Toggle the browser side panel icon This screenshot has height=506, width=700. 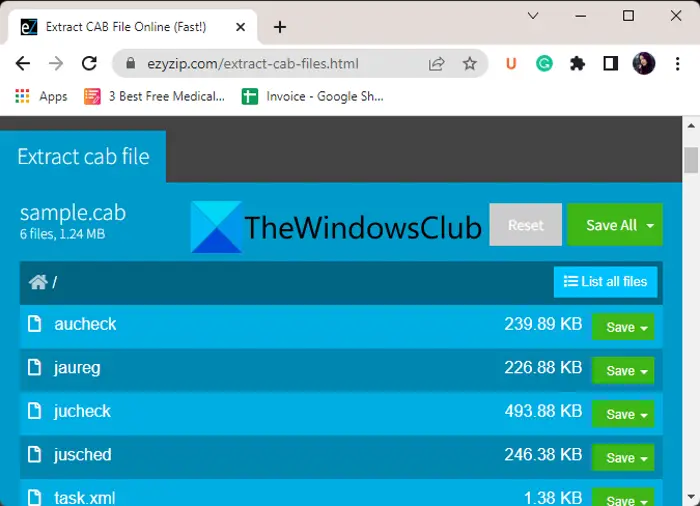click(611, 64)
